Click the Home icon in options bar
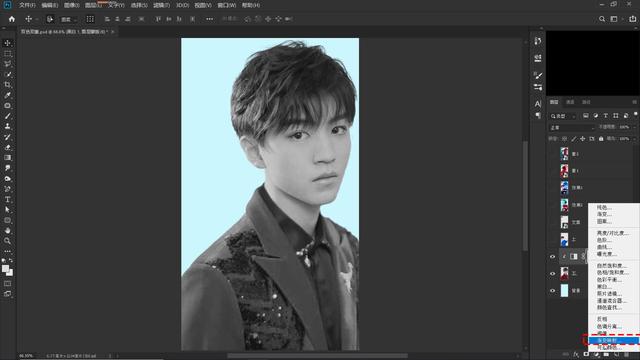 click(11, 19)
